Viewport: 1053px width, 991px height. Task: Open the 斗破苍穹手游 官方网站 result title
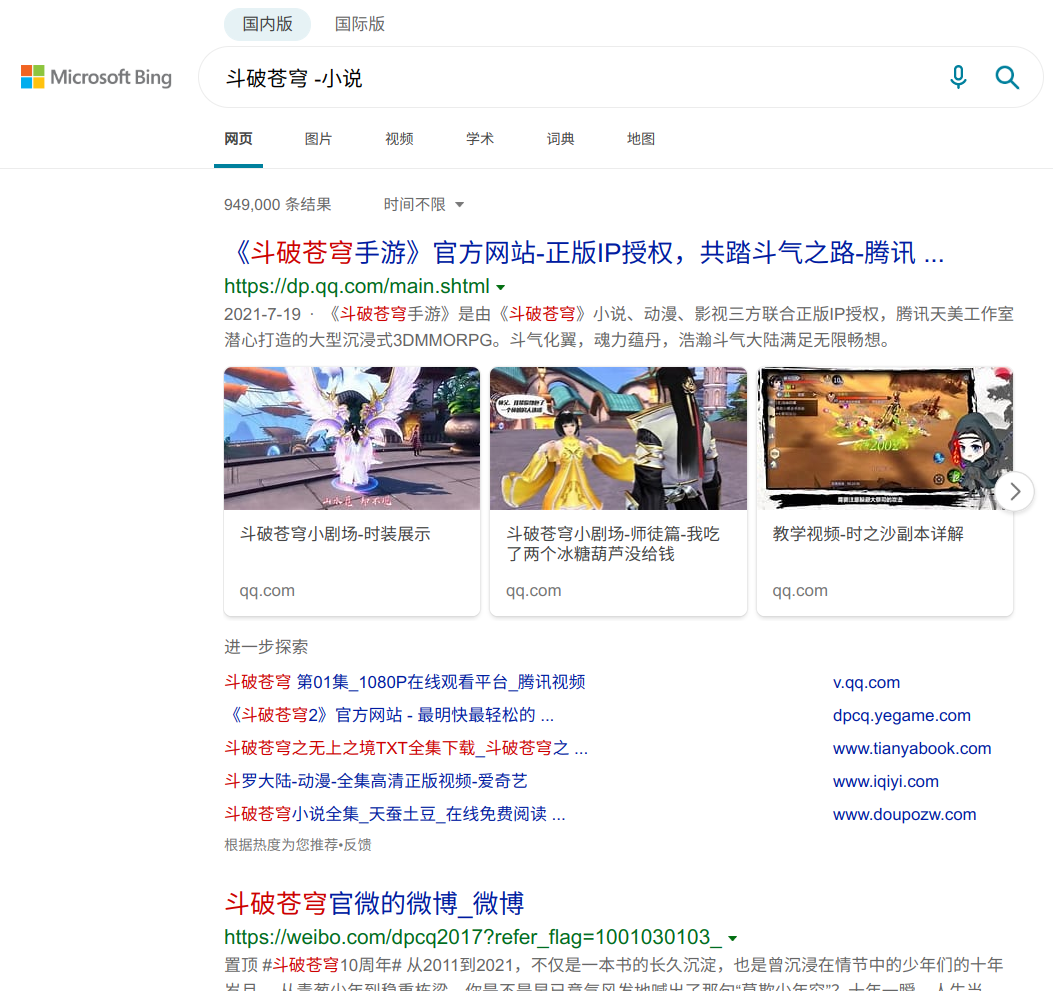(584, 253)
